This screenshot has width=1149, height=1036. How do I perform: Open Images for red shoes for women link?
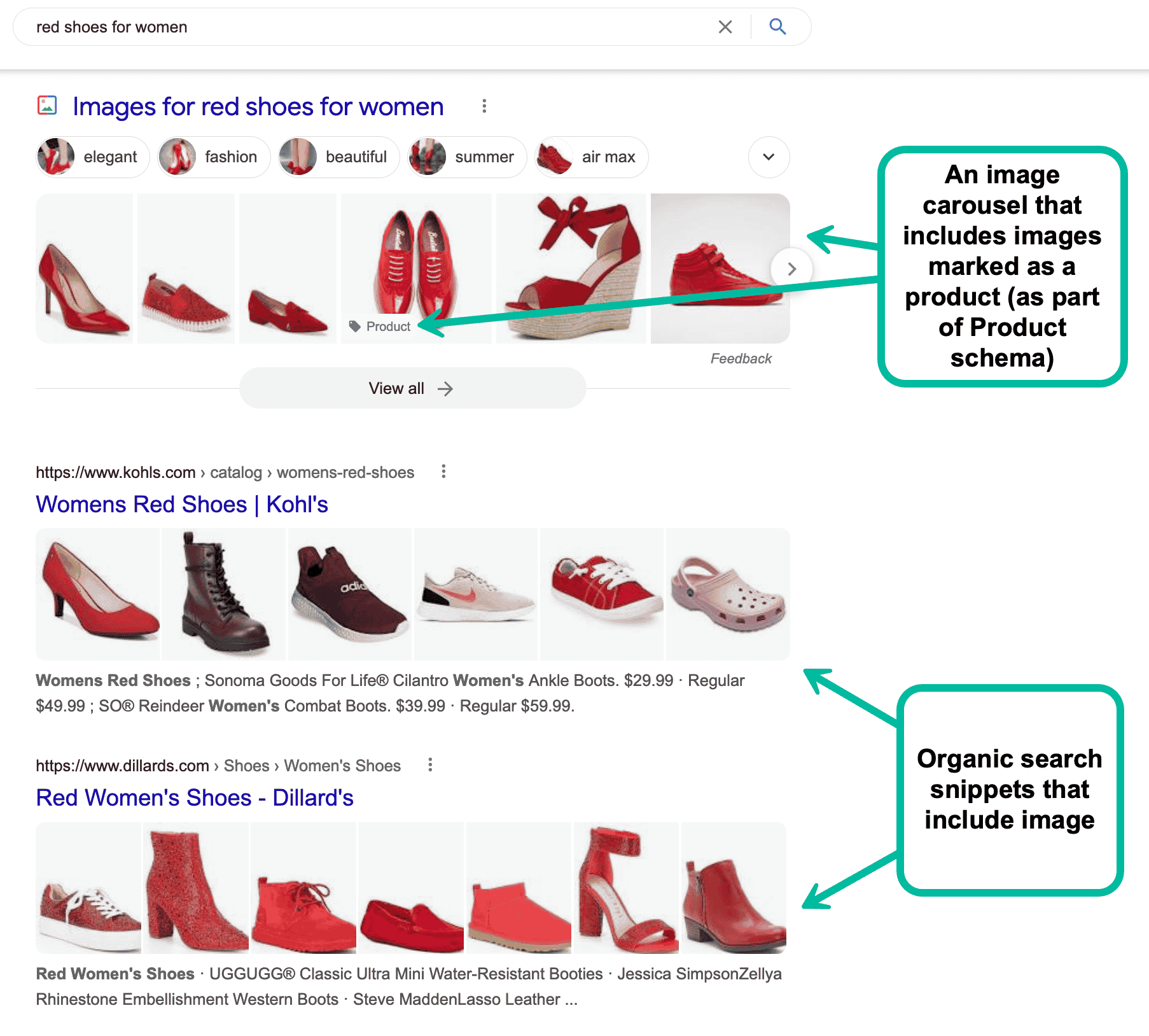pyautogui.click(x=258, y=106)
